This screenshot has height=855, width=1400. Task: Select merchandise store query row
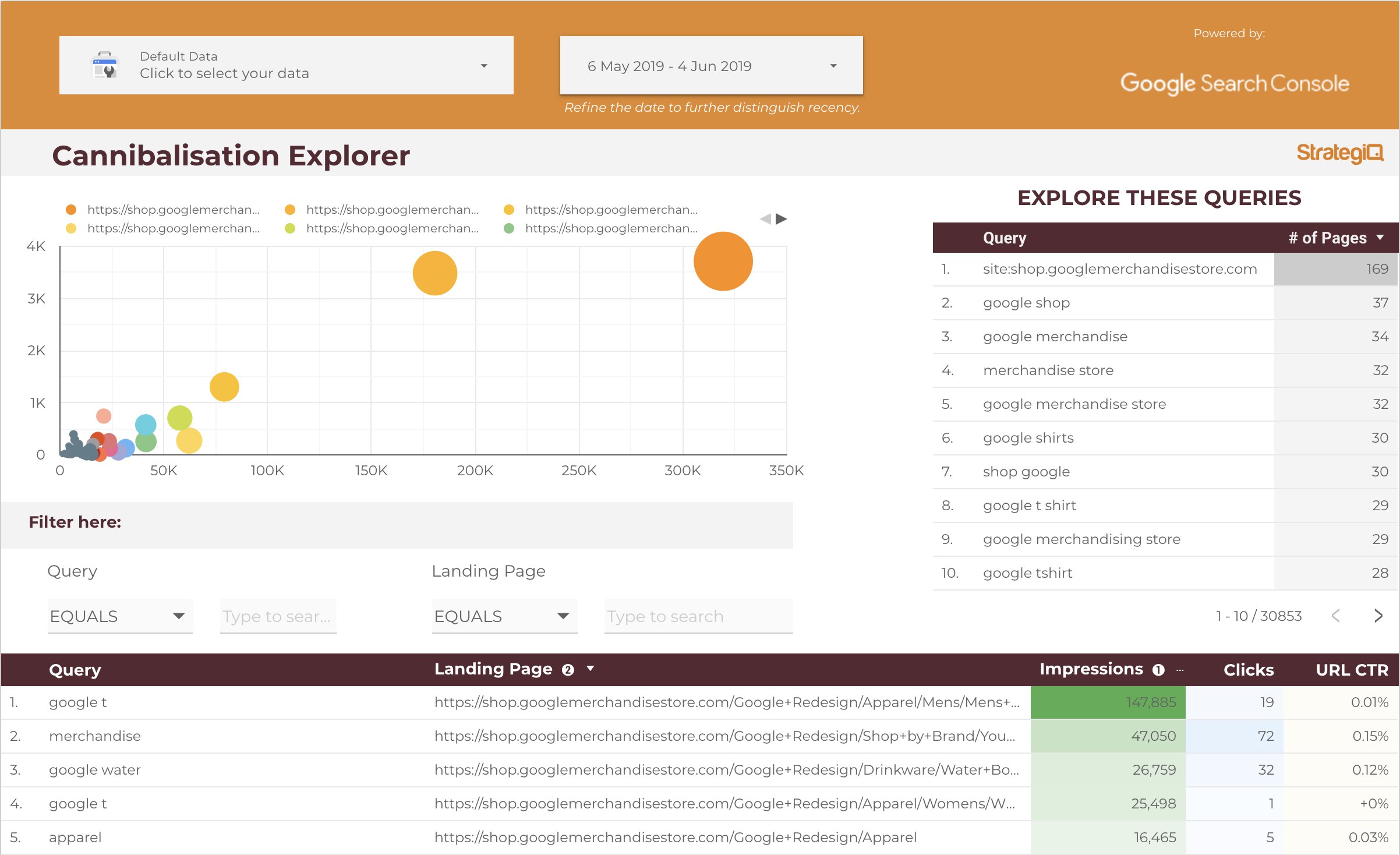pos(1165,370)
